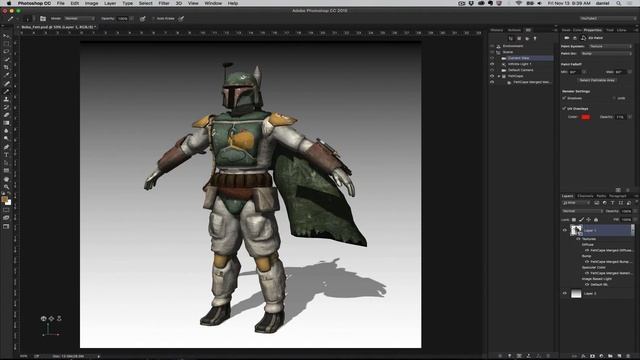This screenshot has width=640, height=360.
Task: Select the Blur tool
Action: (x=6, y=131)
